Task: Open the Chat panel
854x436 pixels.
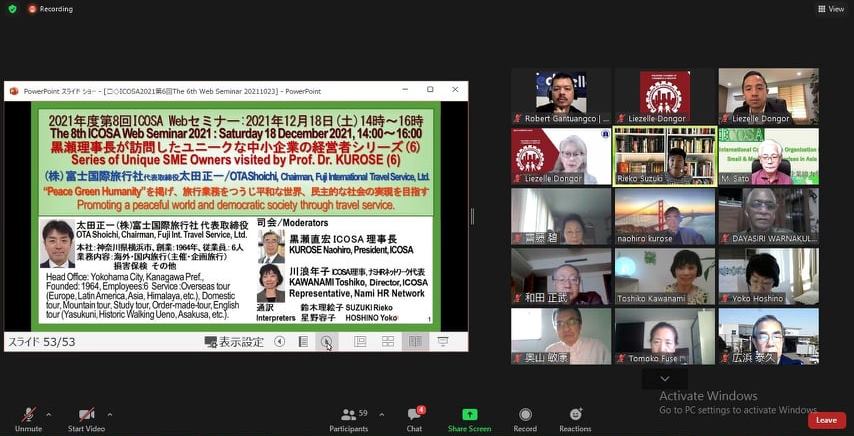Action: pyautogui.click(x=414, y=418)
